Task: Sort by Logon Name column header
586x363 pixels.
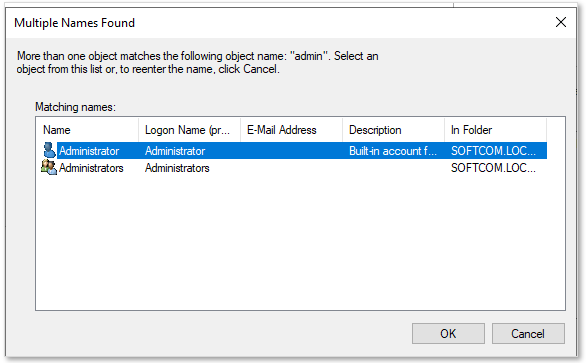Action: 189,130
